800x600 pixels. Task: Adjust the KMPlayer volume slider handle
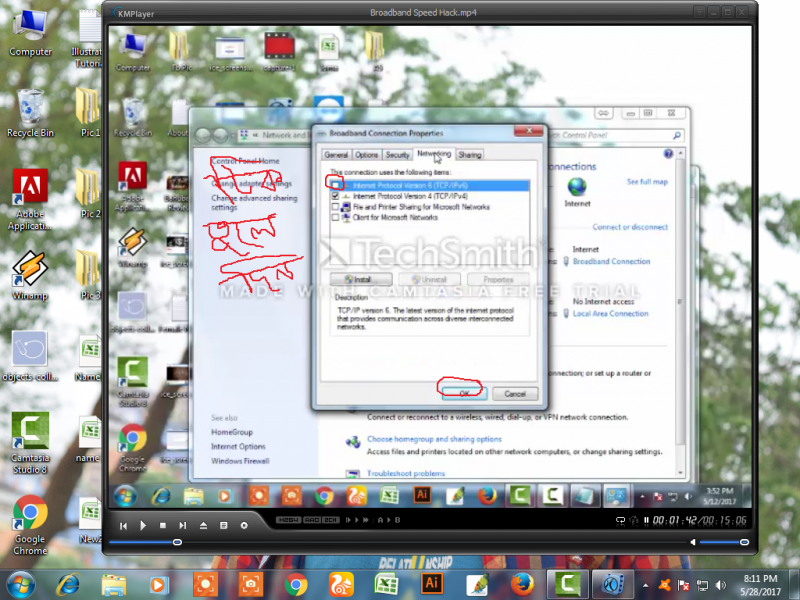coord(744,542)
